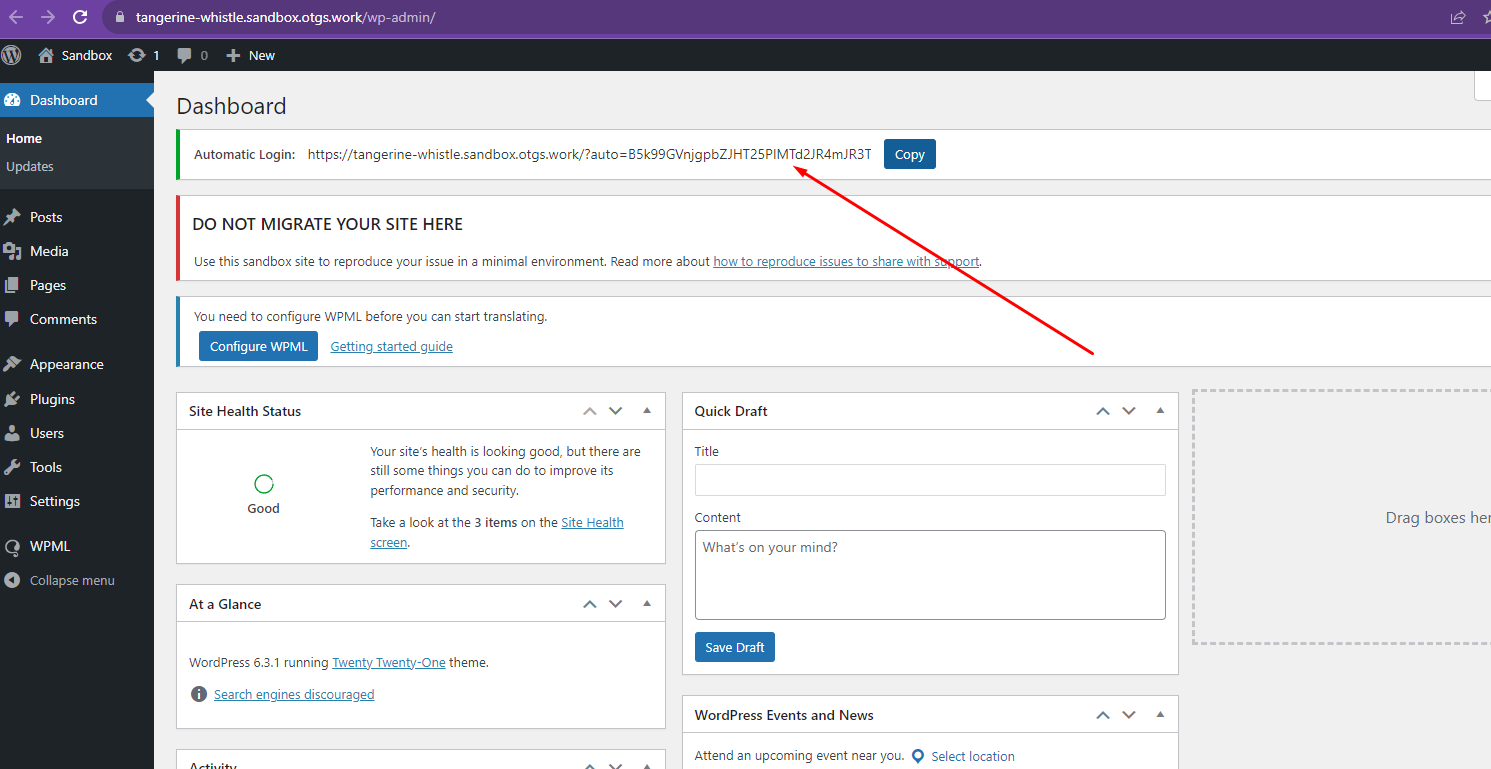Viewport: 1491px width, 769px height.
Task: Toggle the Quick Draft panel
Action: click(x=1160, y=410)
